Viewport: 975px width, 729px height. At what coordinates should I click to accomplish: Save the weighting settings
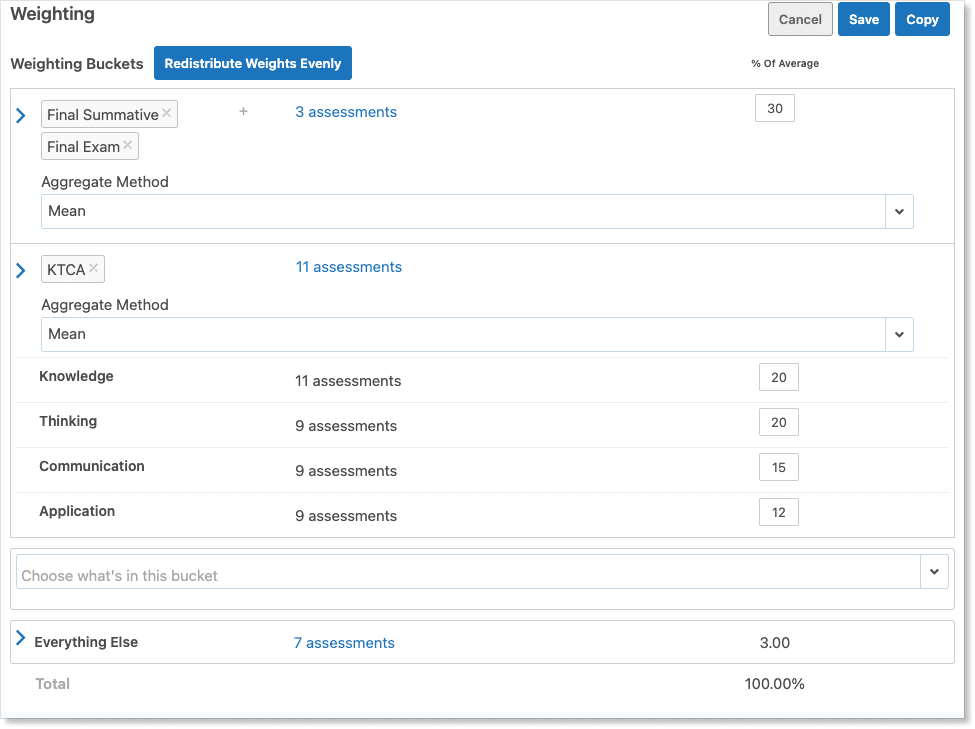(x=863, y=19)
